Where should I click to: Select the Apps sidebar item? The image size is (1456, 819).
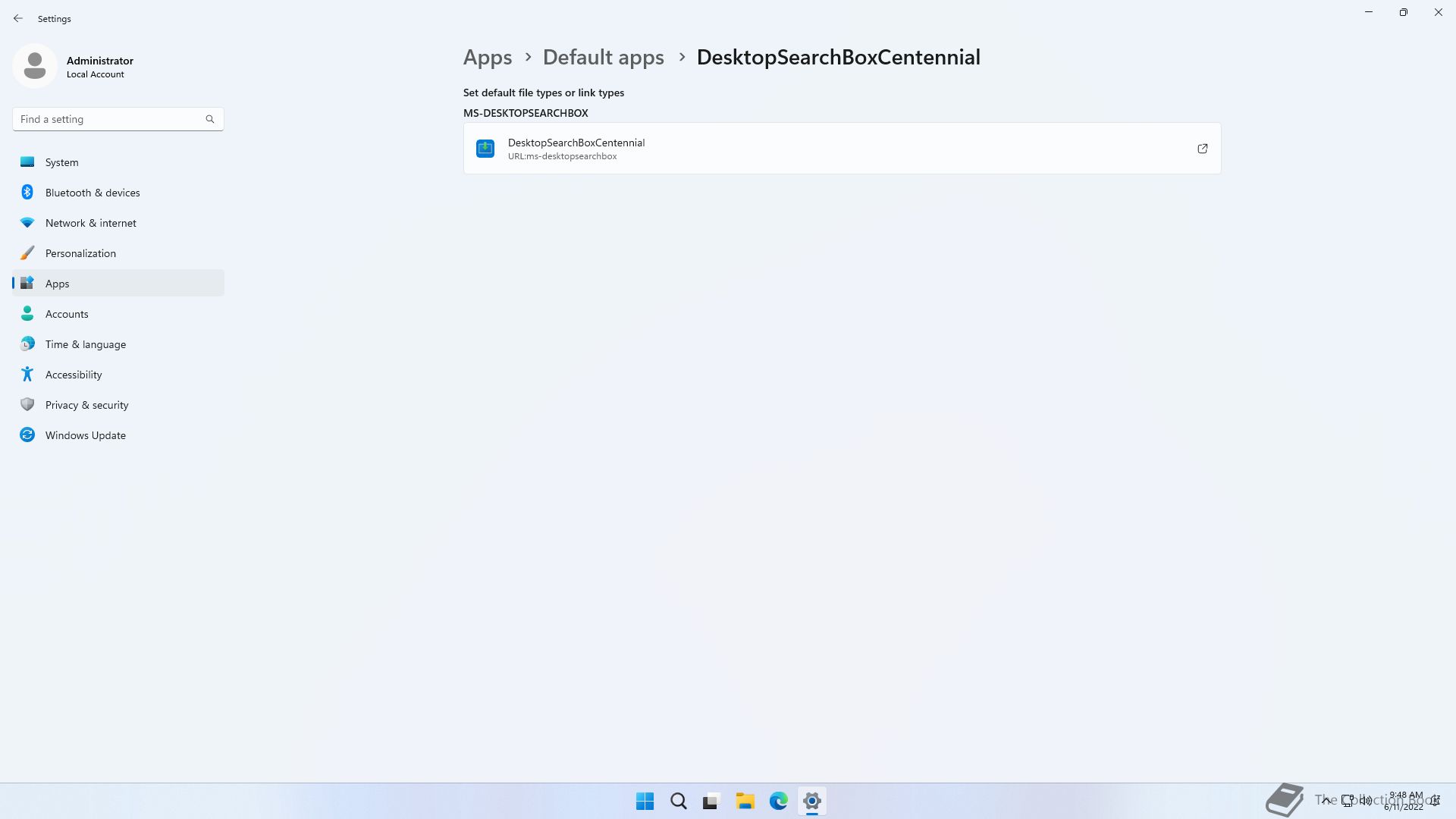pyautogui.click(x=57, y=284)
